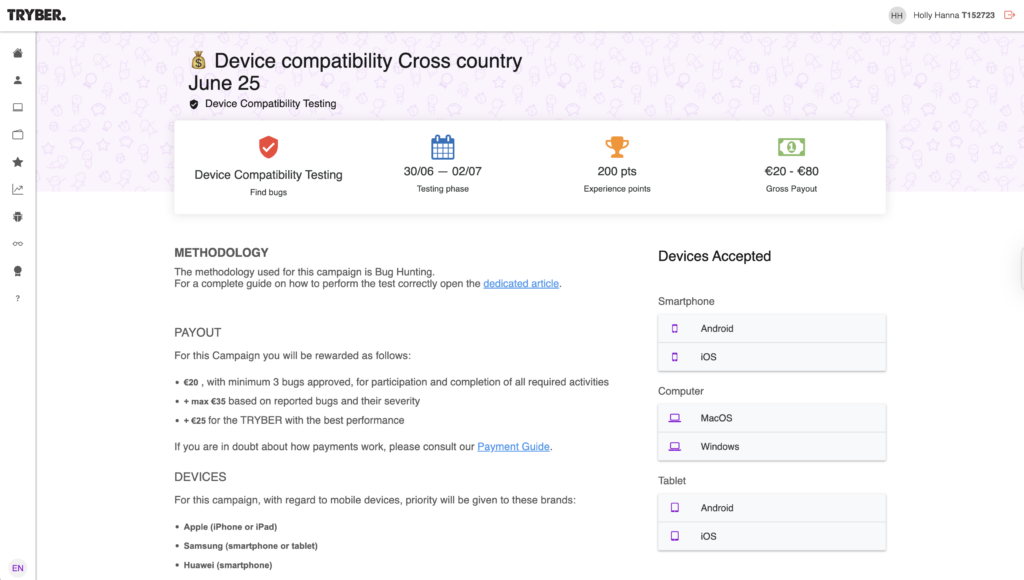Open the dedicated article link

(x=520, y=284)
